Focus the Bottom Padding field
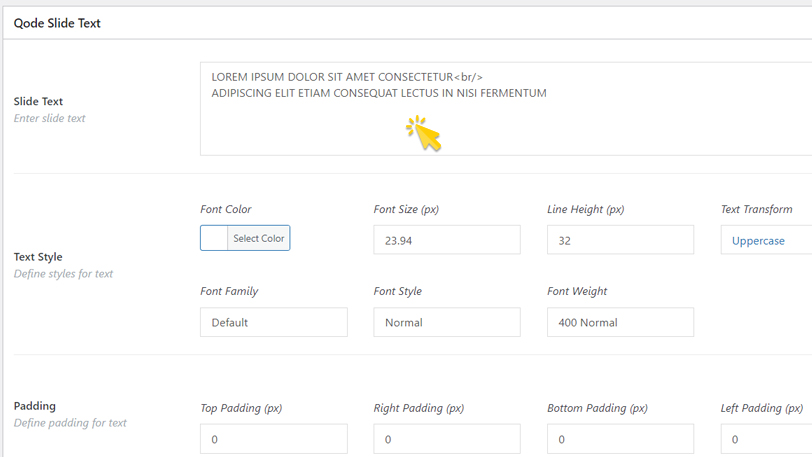The image size is (812, 457). (619, 439)
